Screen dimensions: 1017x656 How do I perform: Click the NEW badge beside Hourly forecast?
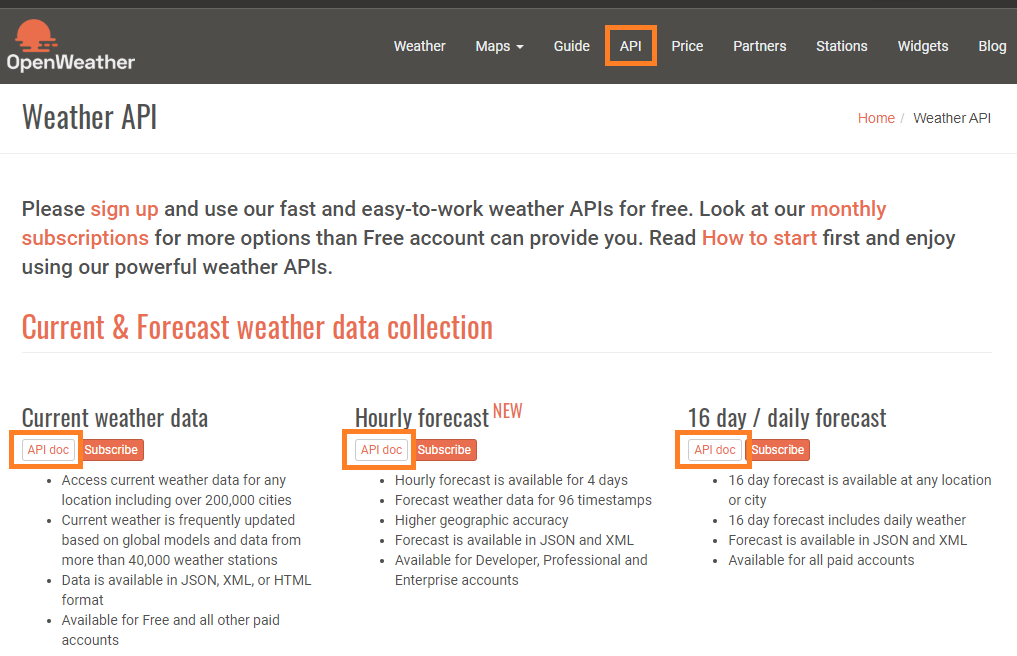pyautogui.click(x=507, y=411)
